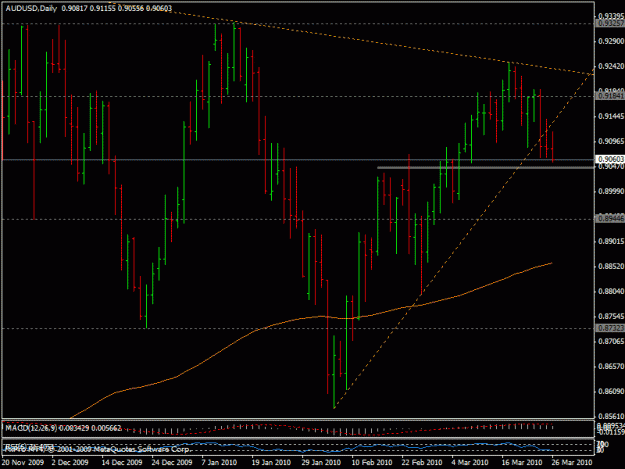The width and height of the screenshot is (625, 469).
Task: Click the 0.91841 horizontal level price tag
Action: (x=610, y=96)
